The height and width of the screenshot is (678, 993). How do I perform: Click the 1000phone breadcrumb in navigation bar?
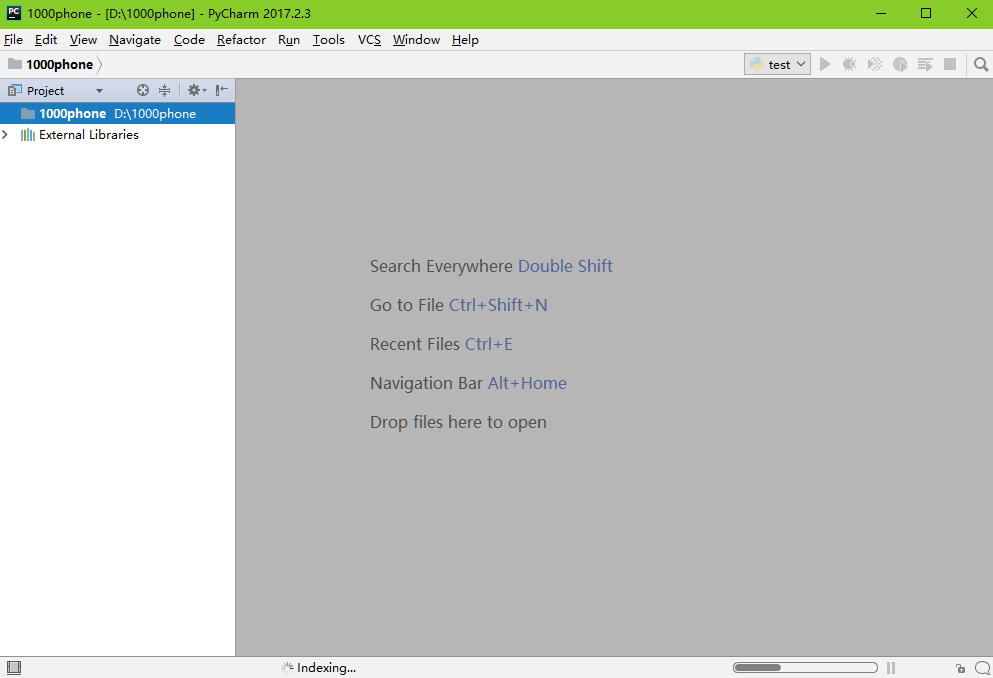coord(52,64)
